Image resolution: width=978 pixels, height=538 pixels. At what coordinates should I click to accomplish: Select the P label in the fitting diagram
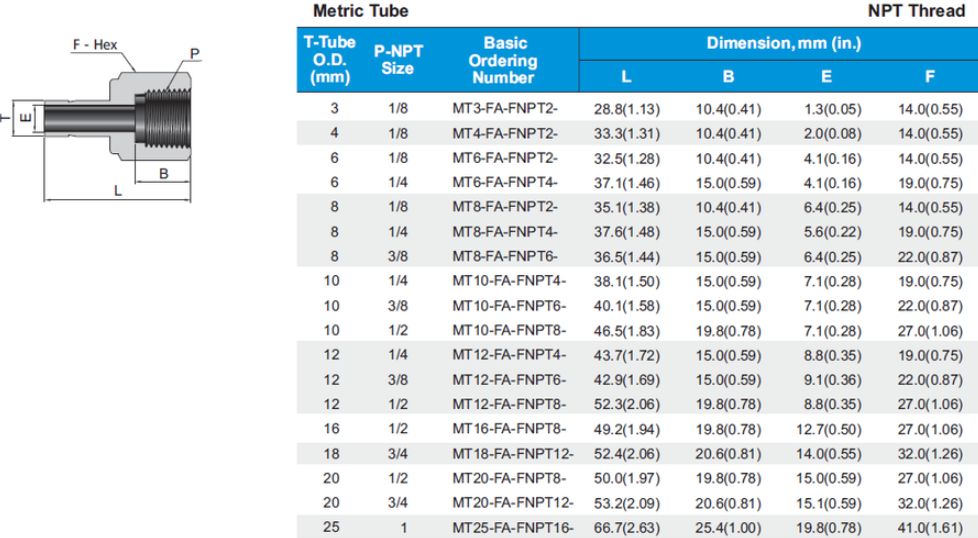coord(194,53)
